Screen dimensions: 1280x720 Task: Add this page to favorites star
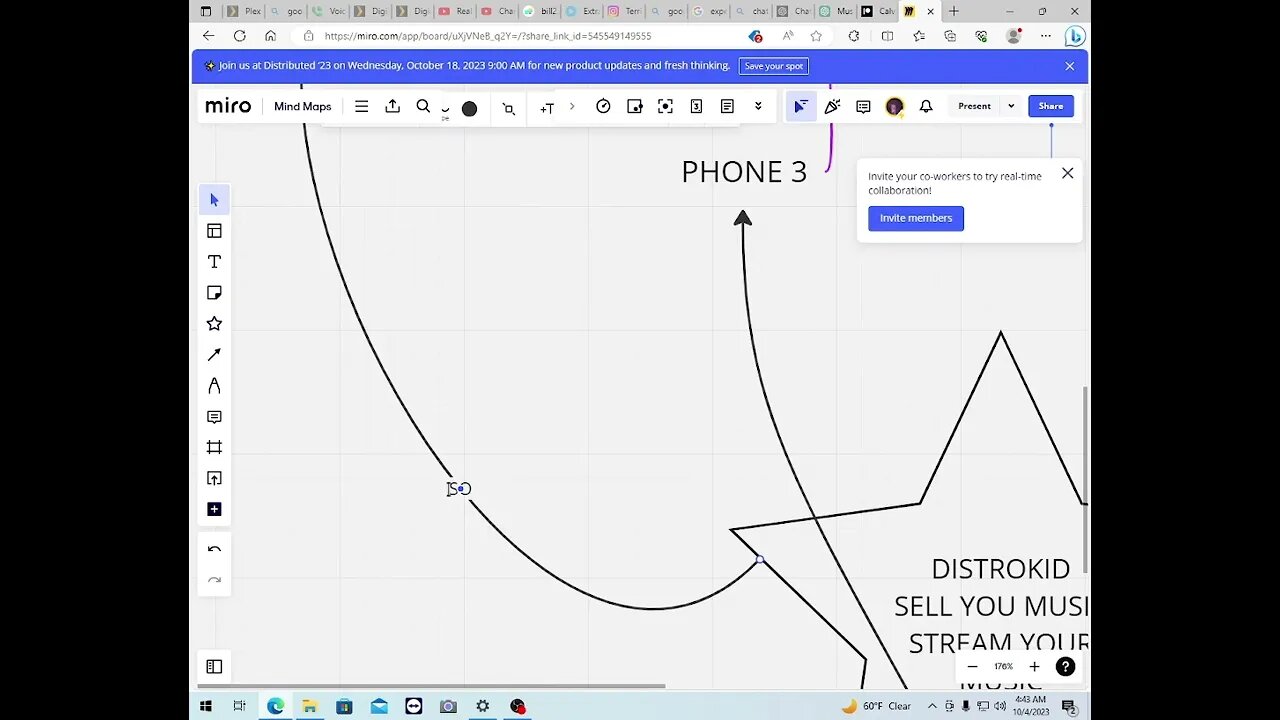(816, 36)
